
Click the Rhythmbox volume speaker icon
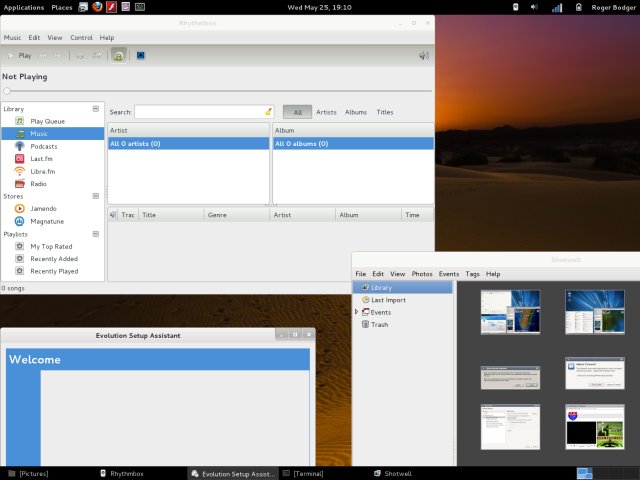pos(424,55)
